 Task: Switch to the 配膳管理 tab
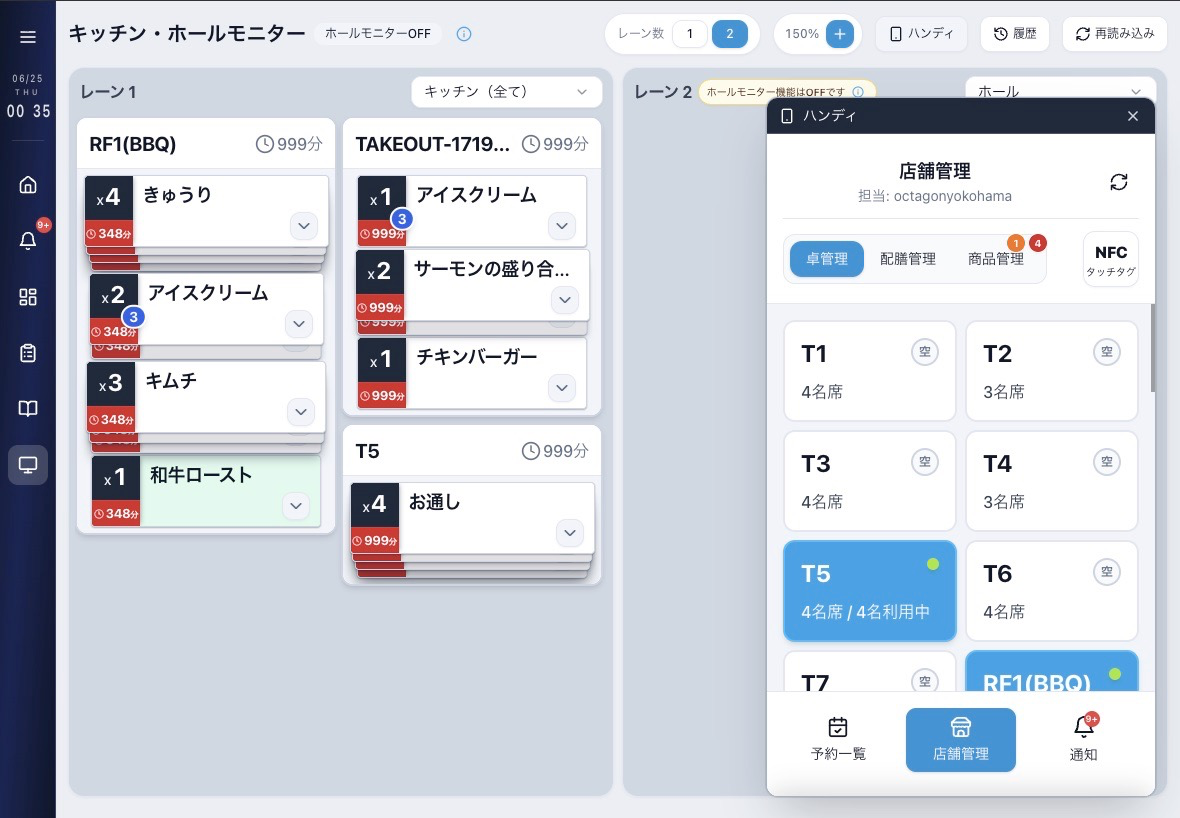point(908,259)
